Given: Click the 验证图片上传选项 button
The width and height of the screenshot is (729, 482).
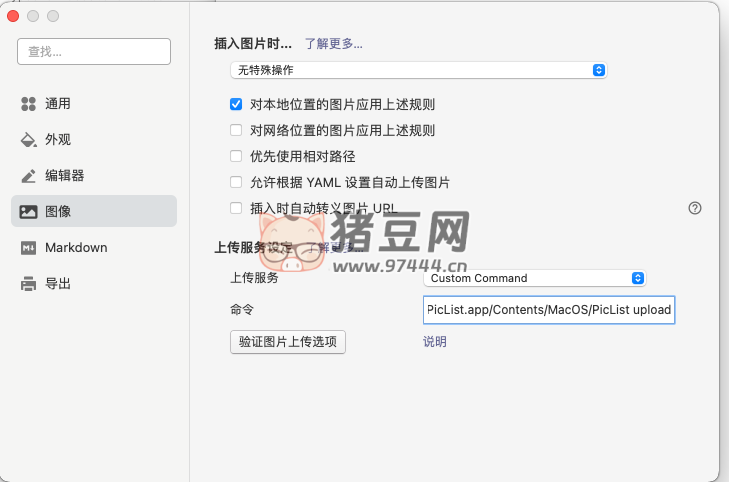Looking at the screenshot, I should point(288,342).
